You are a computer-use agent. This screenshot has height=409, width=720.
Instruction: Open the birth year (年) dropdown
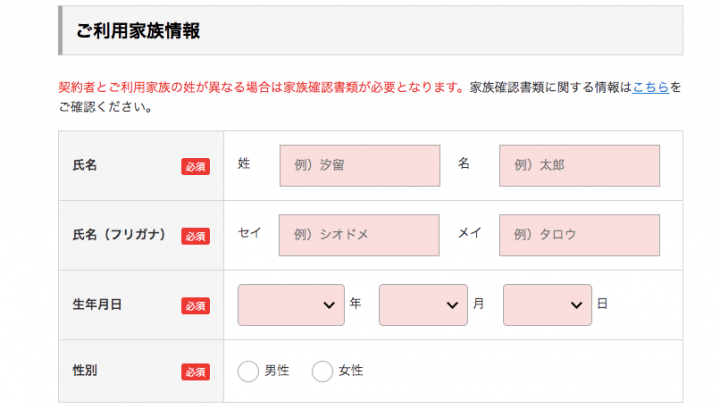tap(291, 305)
